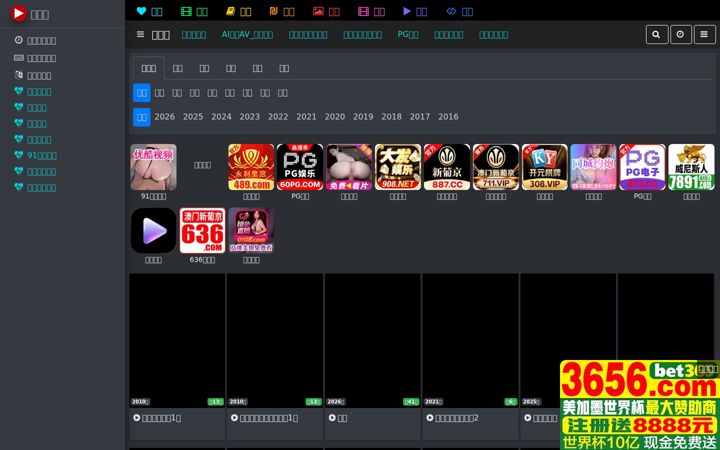This screenshot has width=720, height=450.
Task: Open the purple play app icon
Action: pos(153,231)
